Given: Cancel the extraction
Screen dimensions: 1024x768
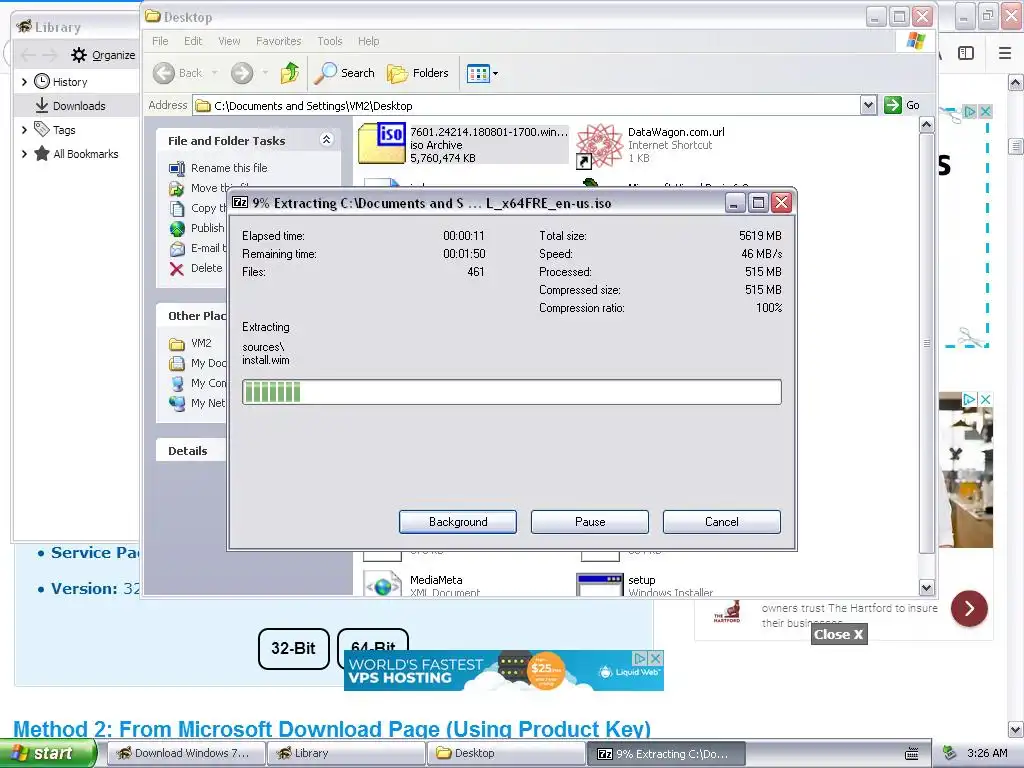Looking at the screenshot, I should coord(722,522).
